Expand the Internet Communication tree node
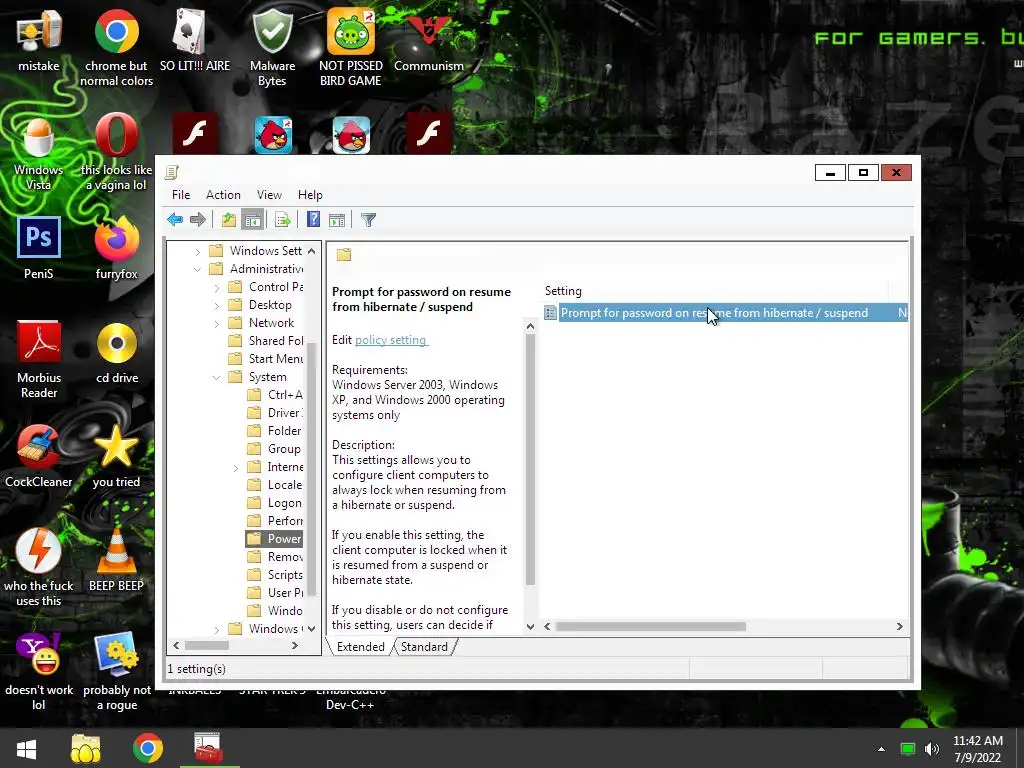Image resolution: width=1024 pixels, height=768 pixels. click(236, 467)
